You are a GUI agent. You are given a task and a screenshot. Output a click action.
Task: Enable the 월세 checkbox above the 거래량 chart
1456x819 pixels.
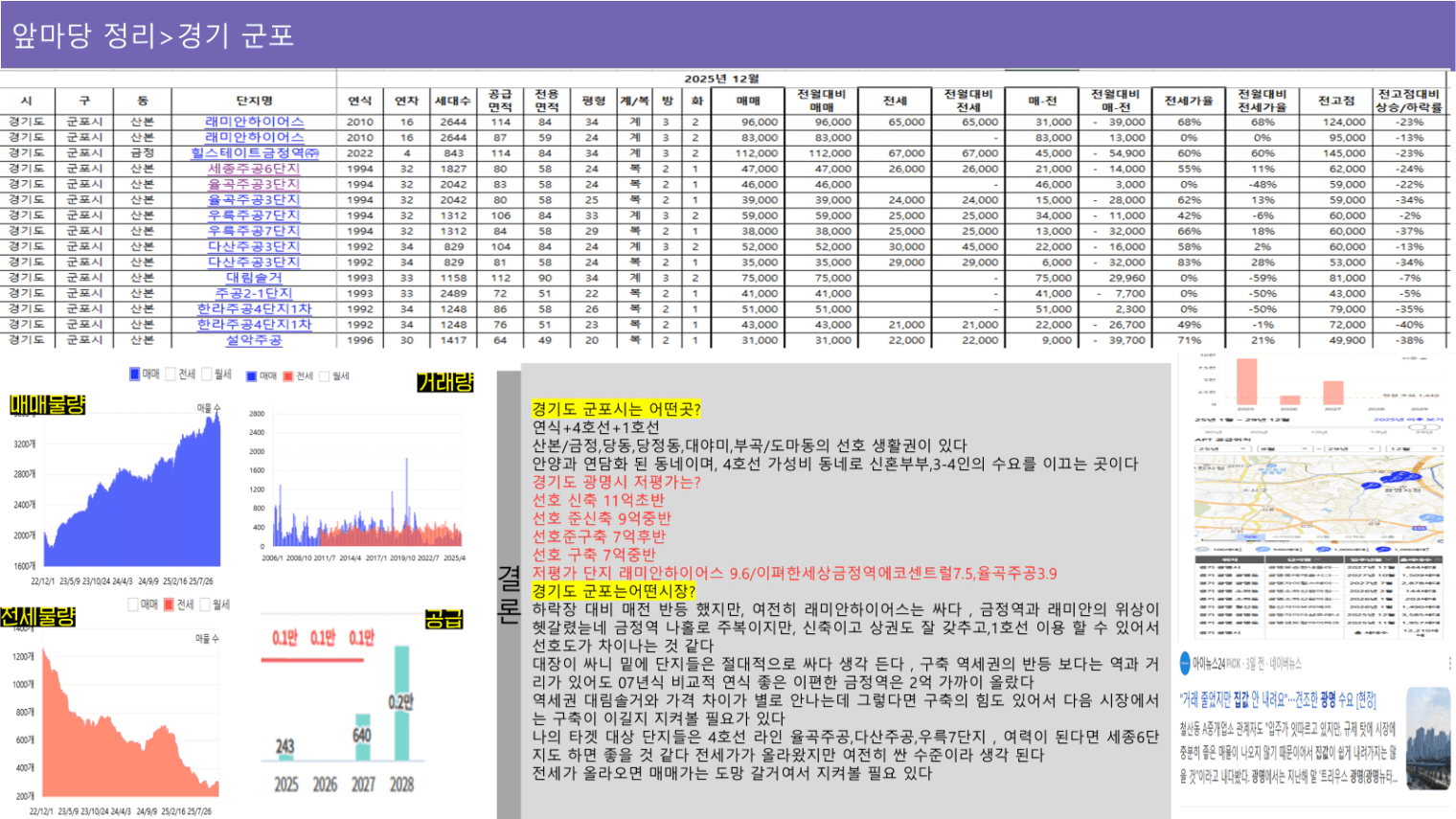click(324, 376)
